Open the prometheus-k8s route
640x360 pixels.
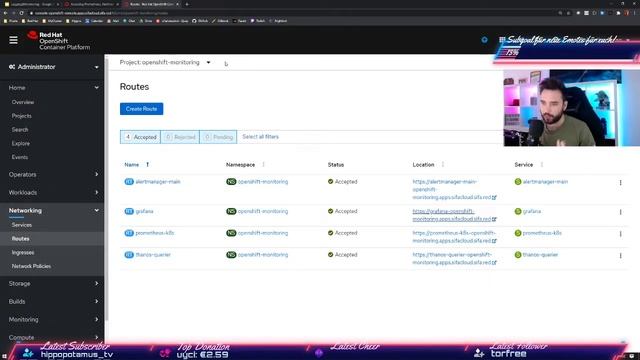[x=155, y=233]
